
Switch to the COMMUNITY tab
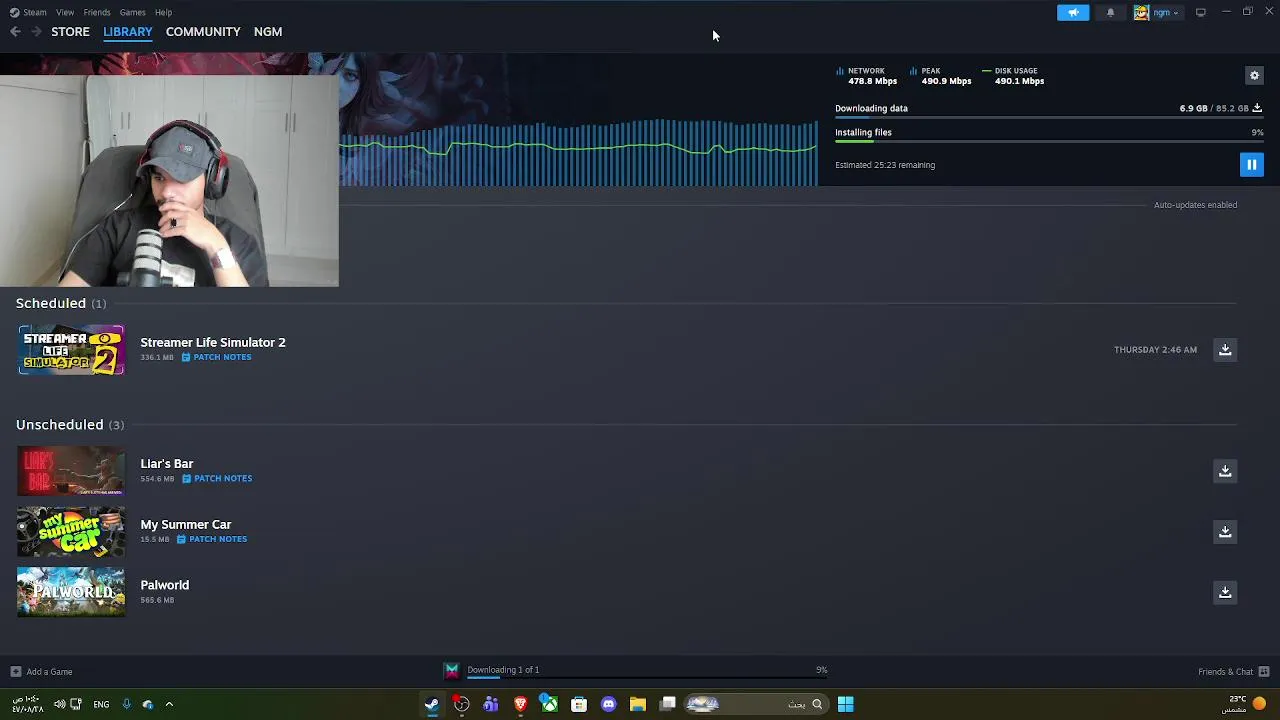pyautogui.click(x=203, y=32)
